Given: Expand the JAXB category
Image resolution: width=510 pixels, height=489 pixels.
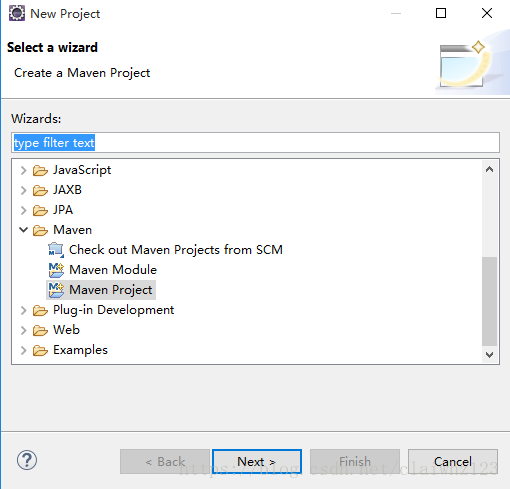Looking at the screenshot, I should coord(23,190).
